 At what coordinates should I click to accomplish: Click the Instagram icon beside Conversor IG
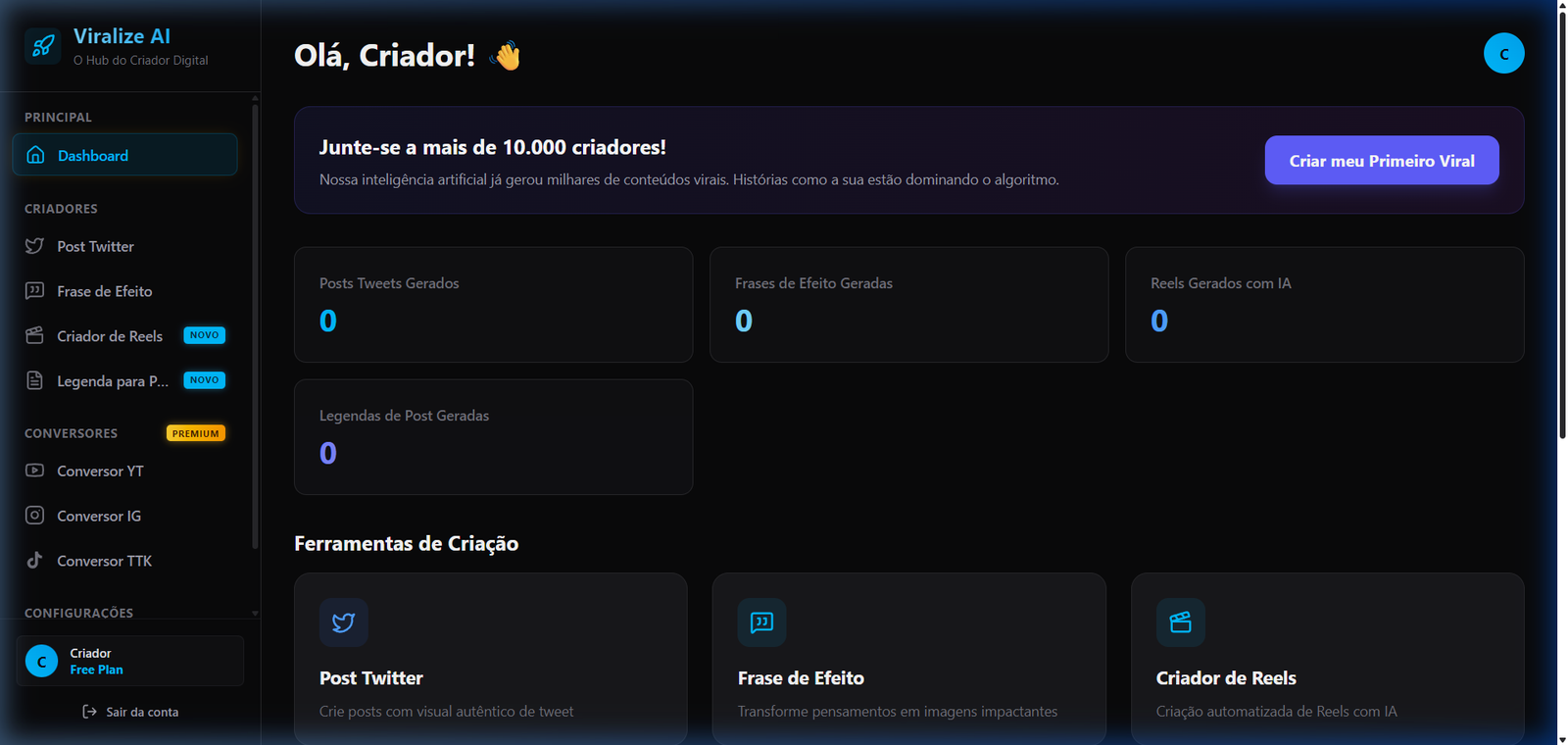point(34,516)
